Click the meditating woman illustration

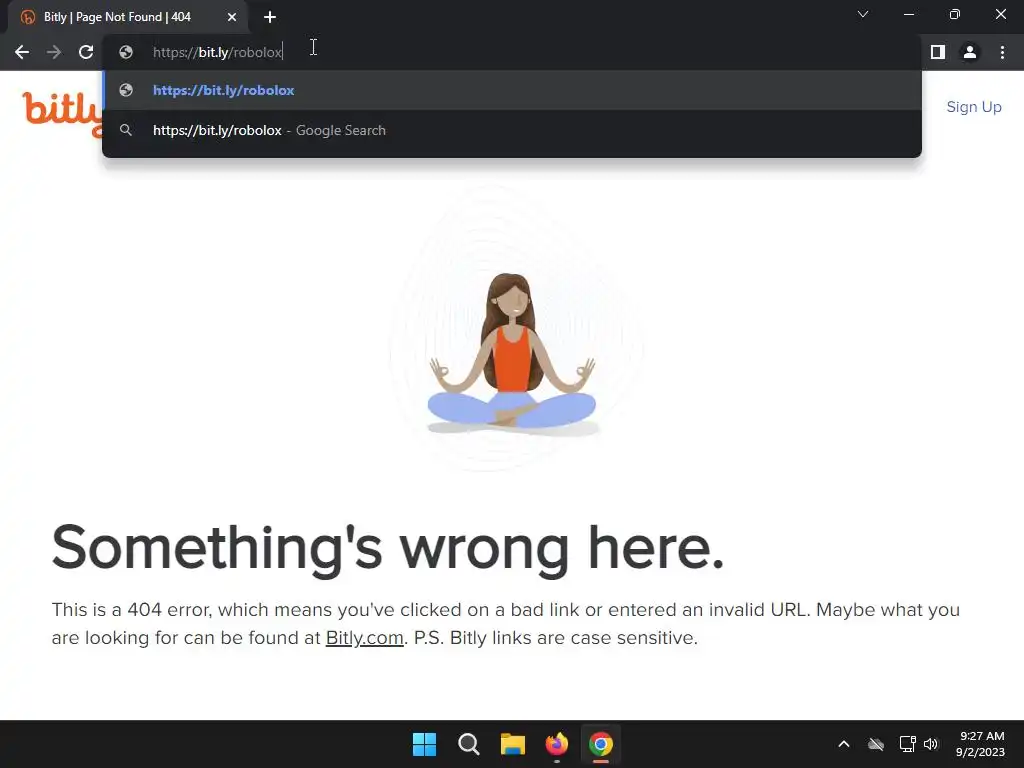(513, 355)
